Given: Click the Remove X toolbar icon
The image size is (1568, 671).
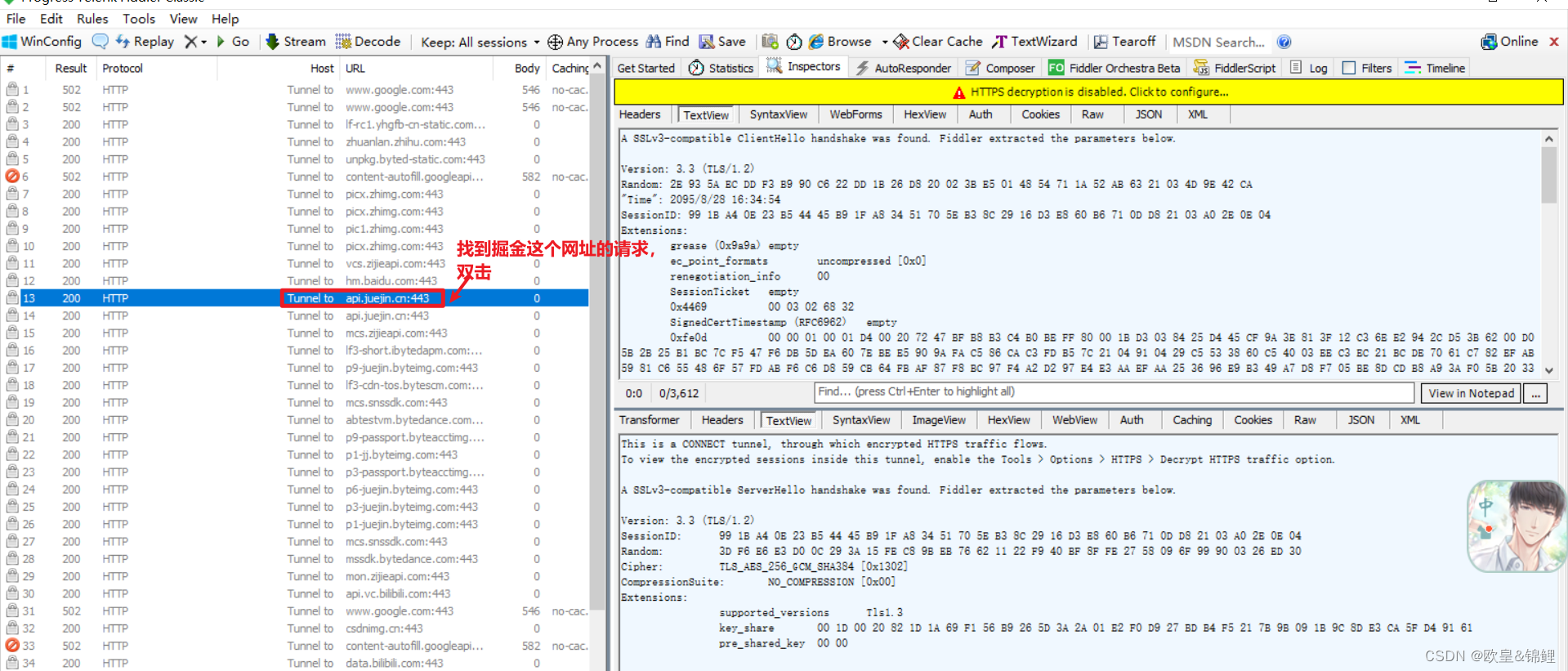Looking at the screenshot, I should coord(190,42).
